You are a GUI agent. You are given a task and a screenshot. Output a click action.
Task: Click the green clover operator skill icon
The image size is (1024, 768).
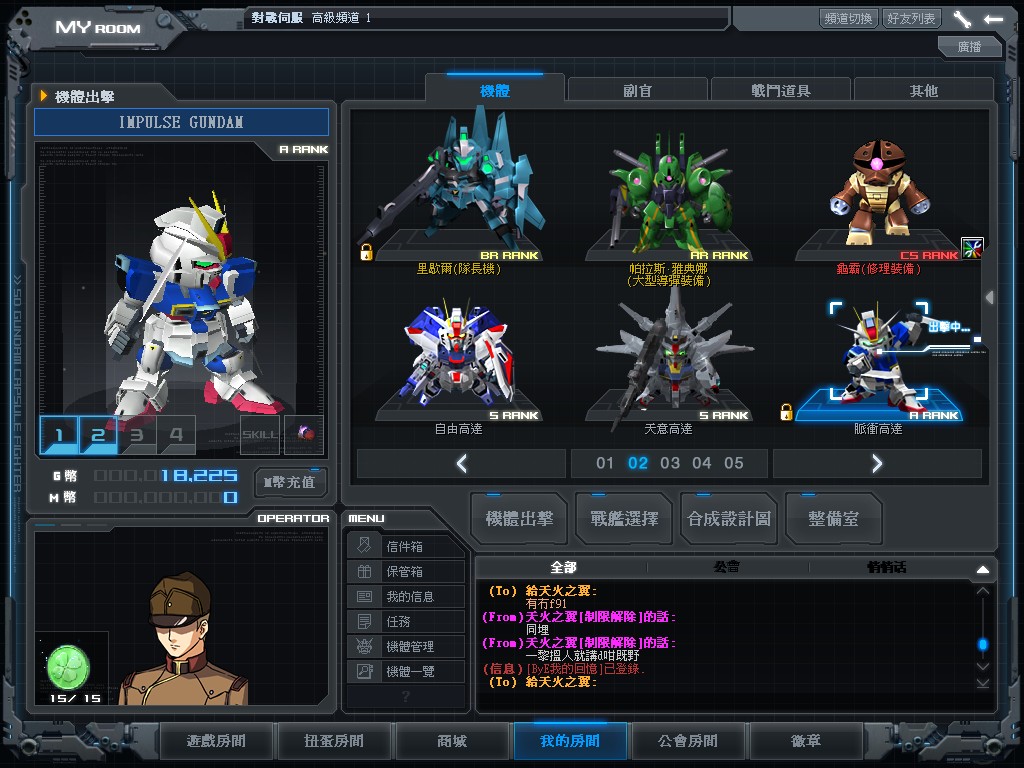click(x=69, y=667)
